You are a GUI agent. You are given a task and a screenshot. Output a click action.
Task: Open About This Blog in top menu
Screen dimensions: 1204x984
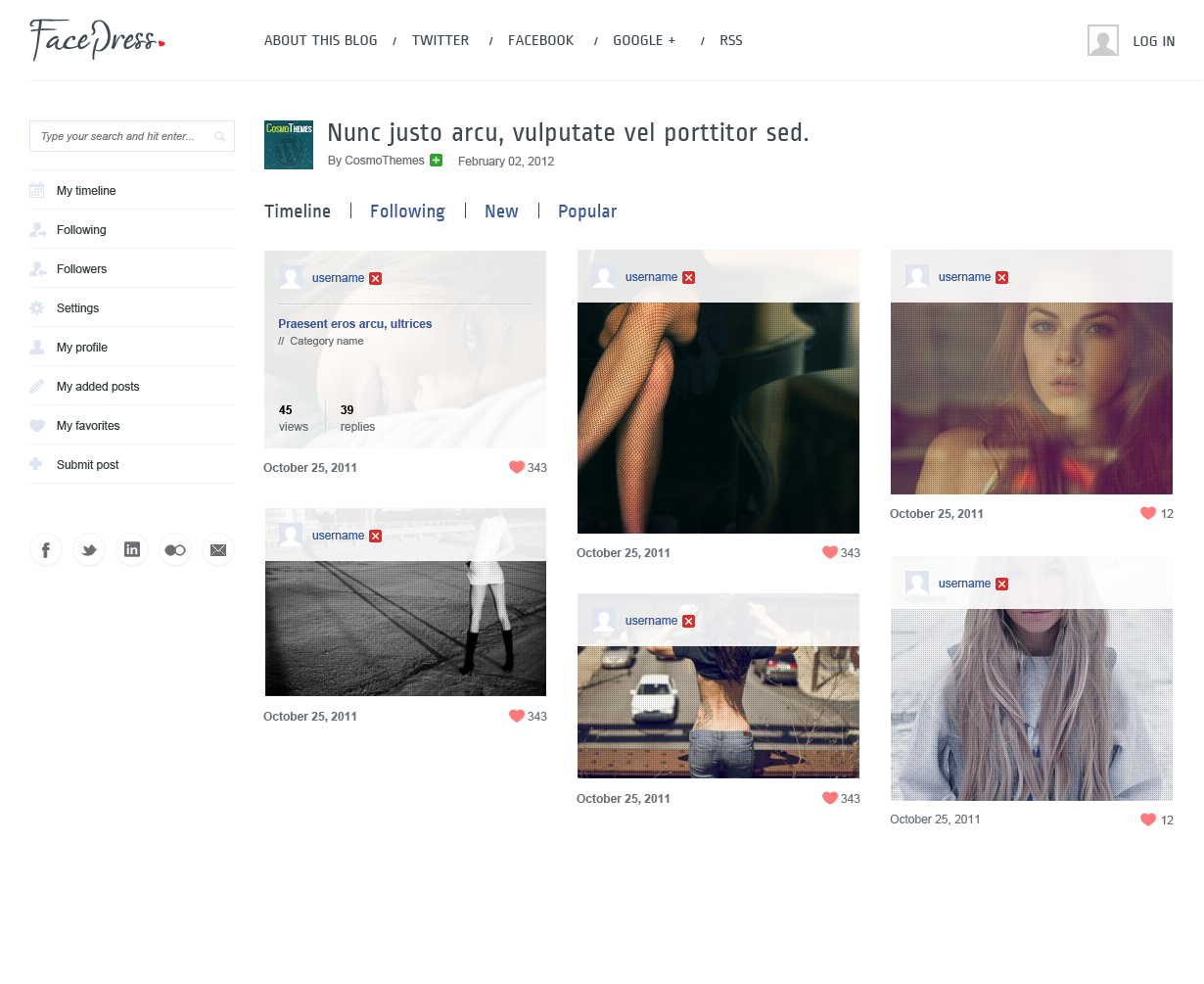click(321, 40)
